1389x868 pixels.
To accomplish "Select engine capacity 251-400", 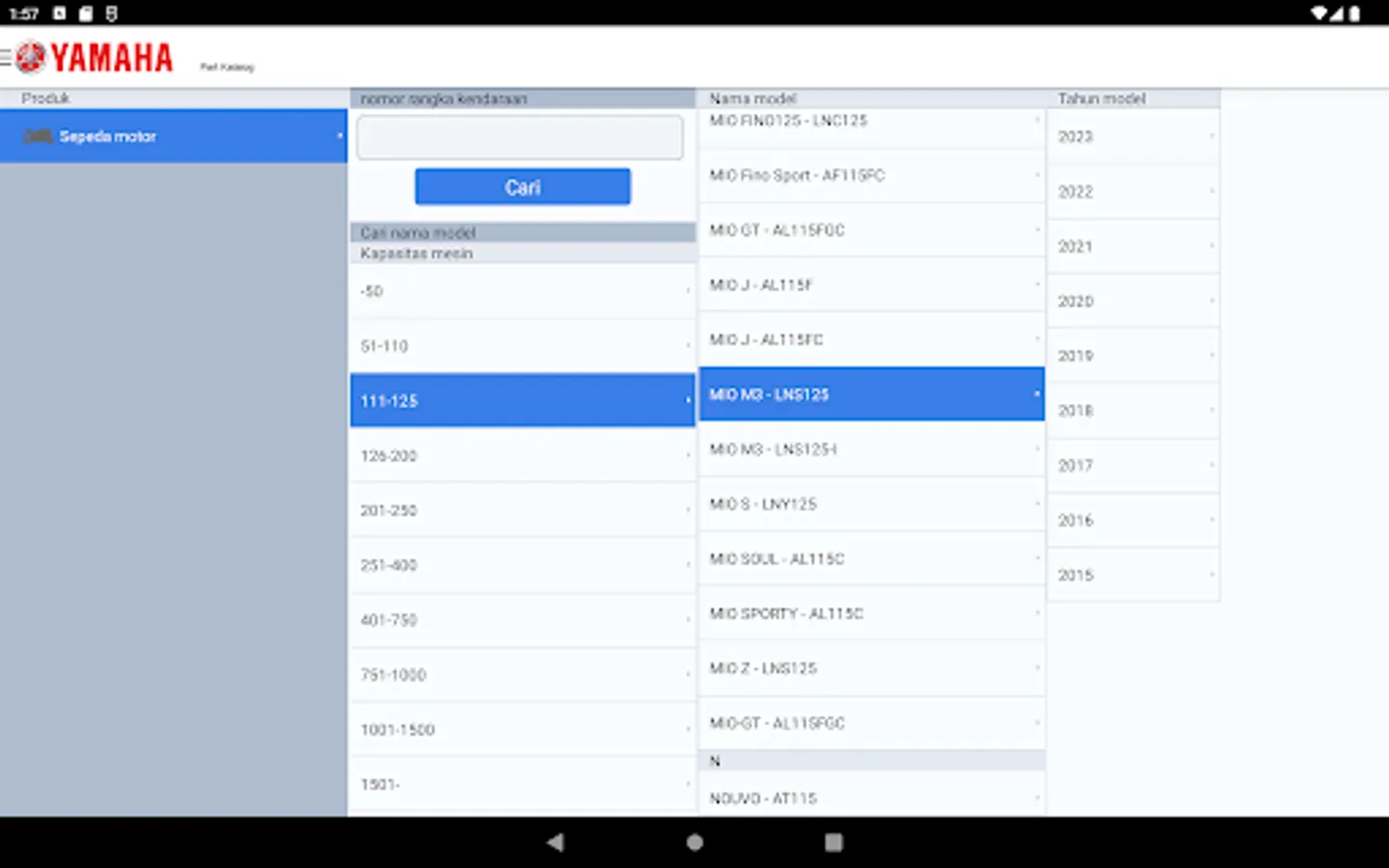I will tap(522, 565).
